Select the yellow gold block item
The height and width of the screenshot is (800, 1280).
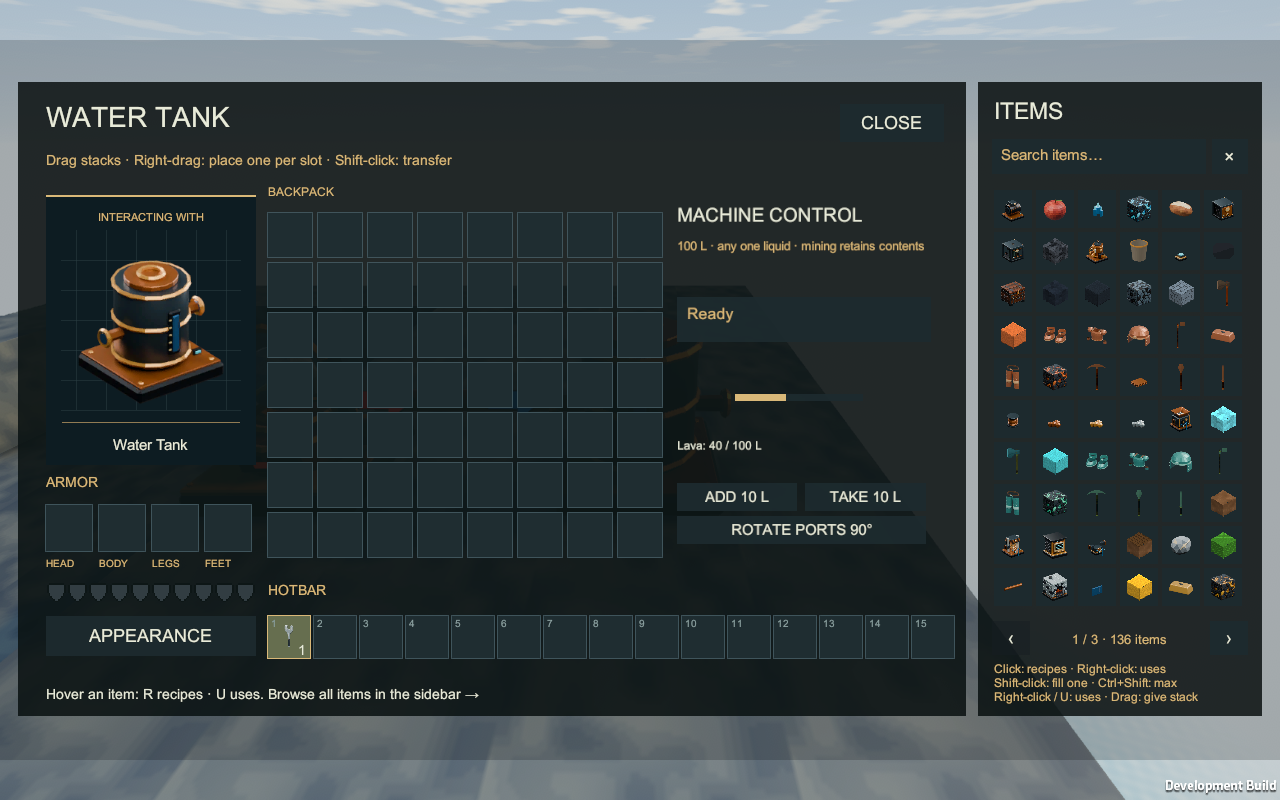tap(1139, 587)
